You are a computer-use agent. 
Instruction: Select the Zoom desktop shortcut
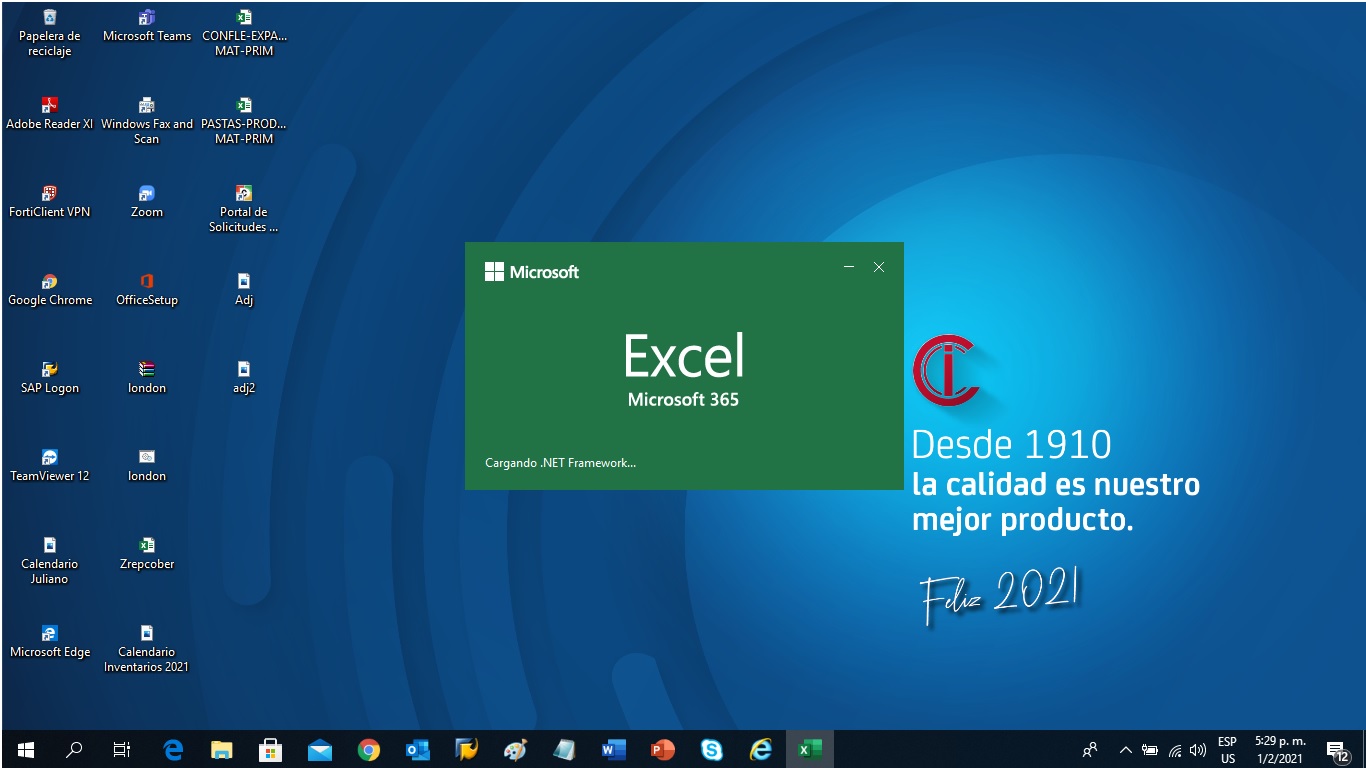click(147, 202)
